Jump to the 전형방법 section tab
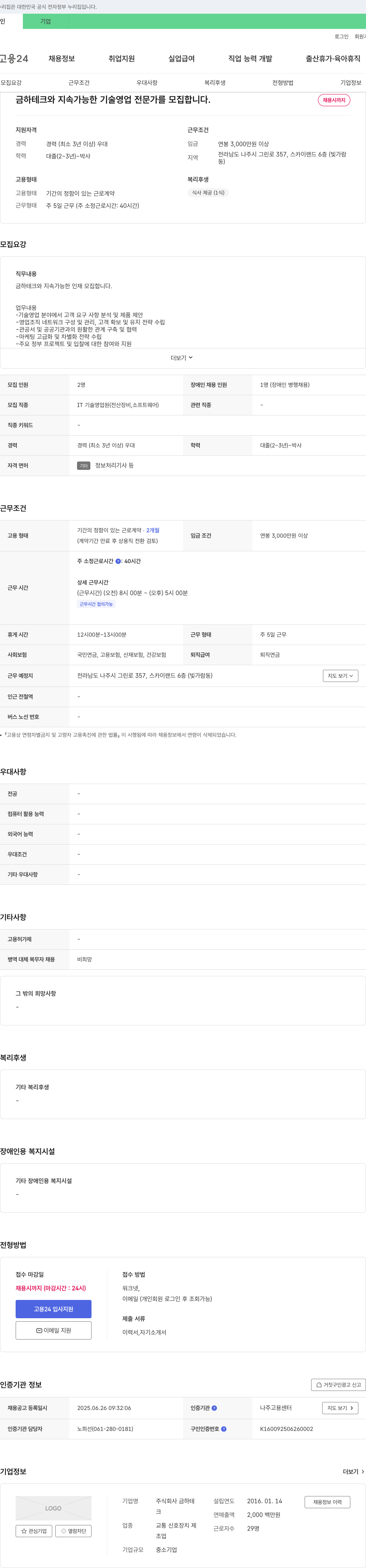 [283, 83]
